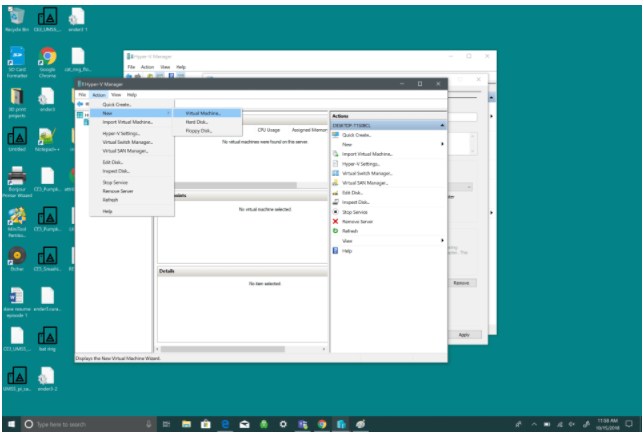Open Notepad++ desktop shortcut
644x445 pixels.
(x=48, y=140)
